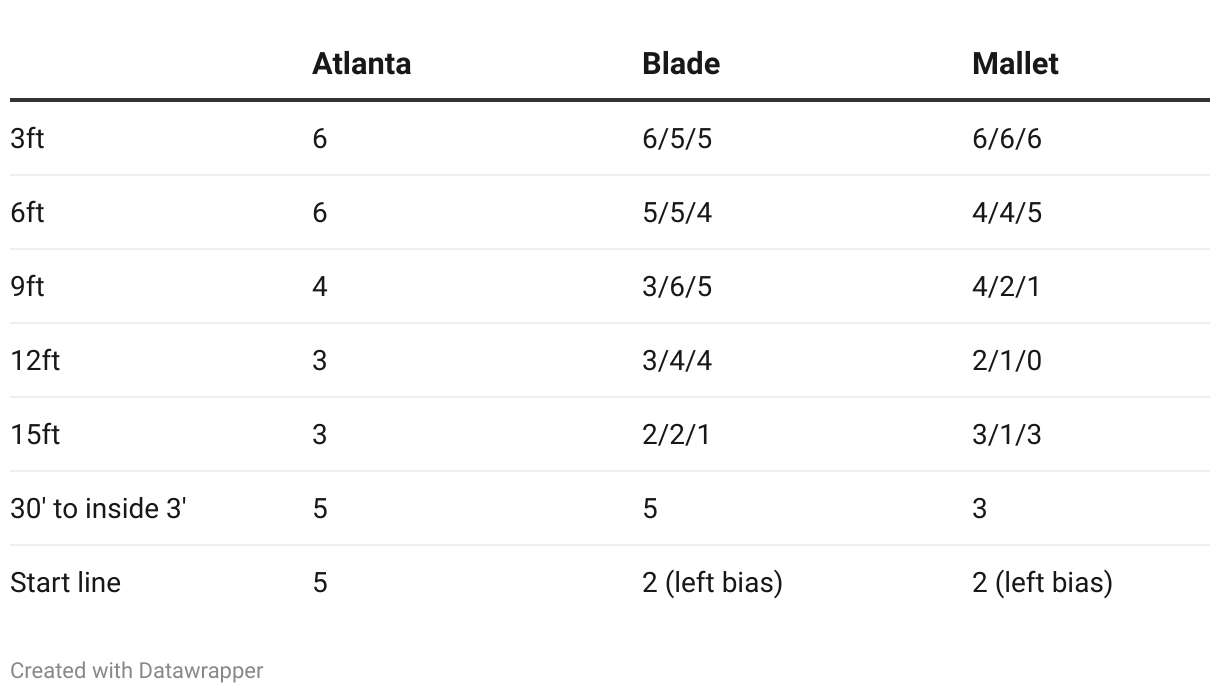Select the 3ft row label
Screen dimensions: 1220x694
(x=27, y=138)
